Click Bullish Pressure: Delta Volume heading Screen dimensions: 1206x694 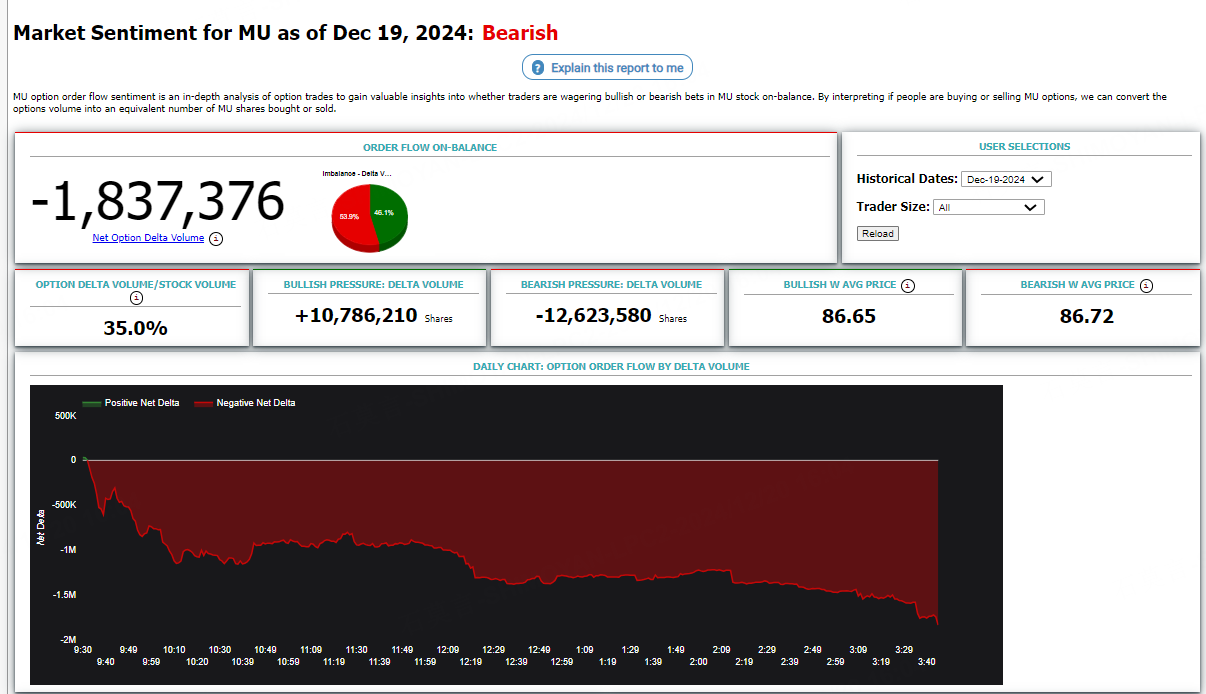click(373, 285)
